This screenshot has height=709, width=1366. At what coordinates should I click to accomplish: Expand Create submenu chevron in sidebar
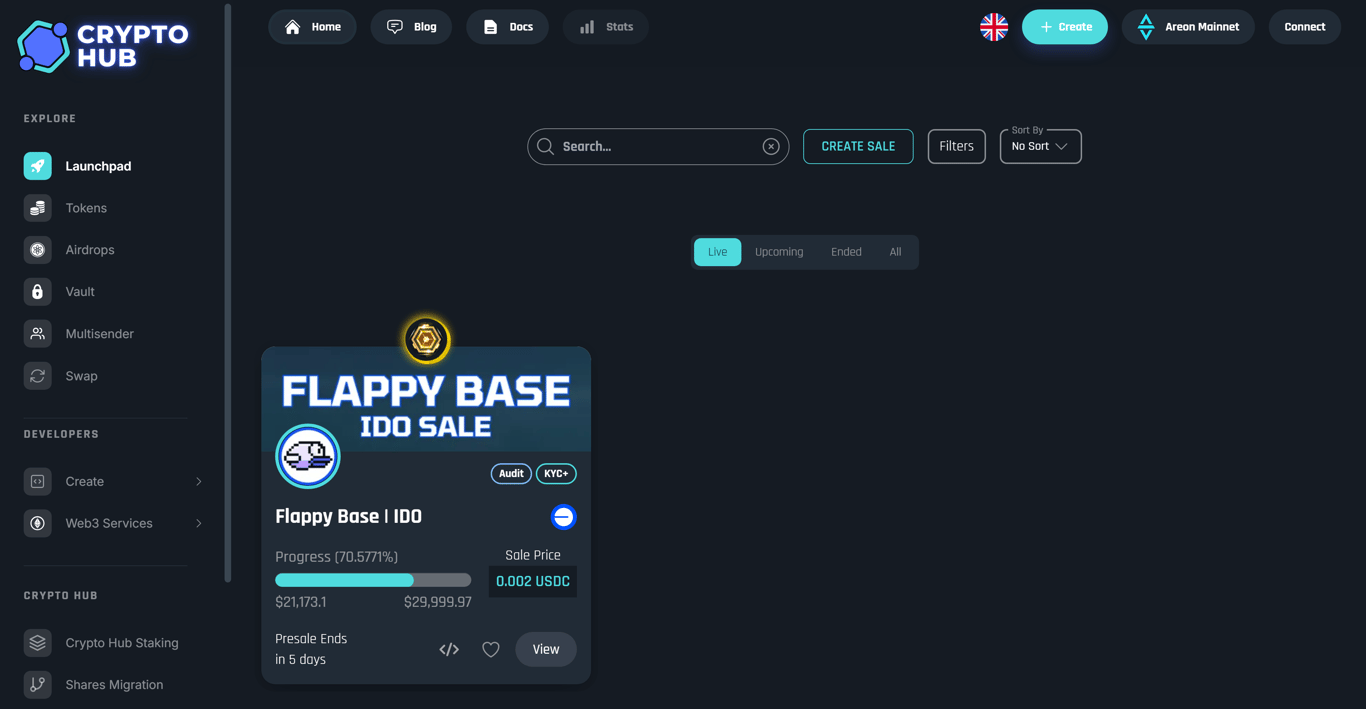pos(199,482)
